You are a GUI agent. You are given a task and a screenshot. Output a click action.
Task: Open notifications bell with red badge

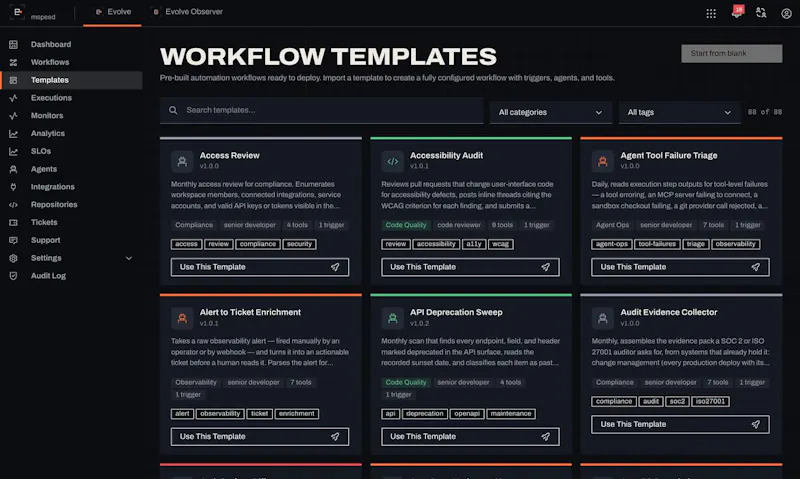[x=737, y=12]
